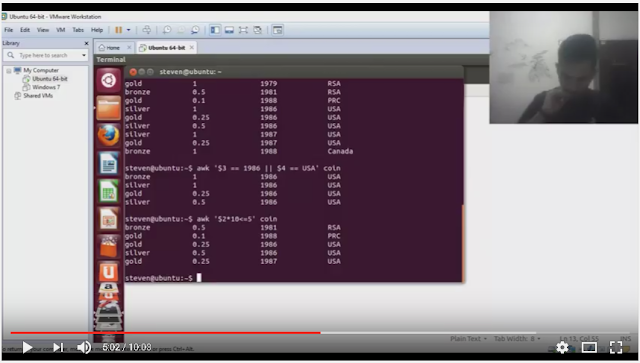
Task: Send Ctrl+Alt+Del to the virtual machine
Action: 147,30
